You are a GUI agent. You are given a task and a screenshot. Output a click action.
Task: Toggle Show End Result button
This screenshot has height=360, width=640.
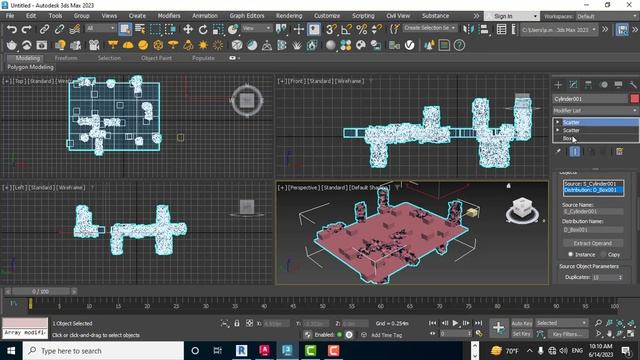(x=574, y=151)
